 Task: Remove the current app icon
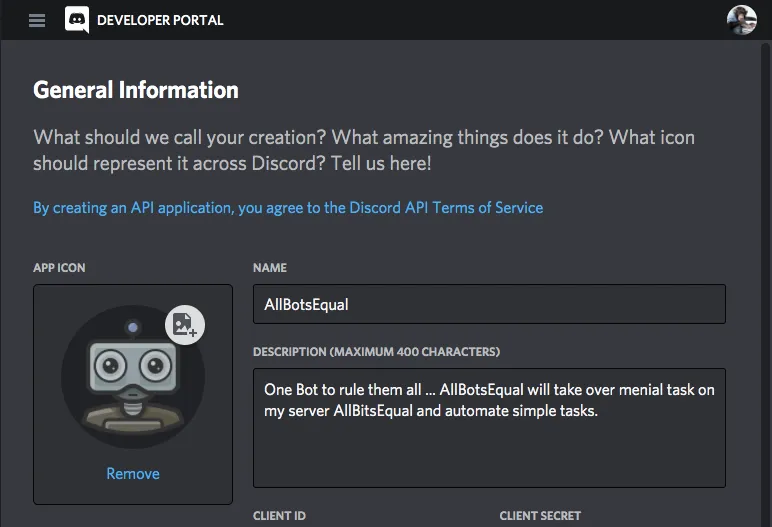(x=133, y=473)
